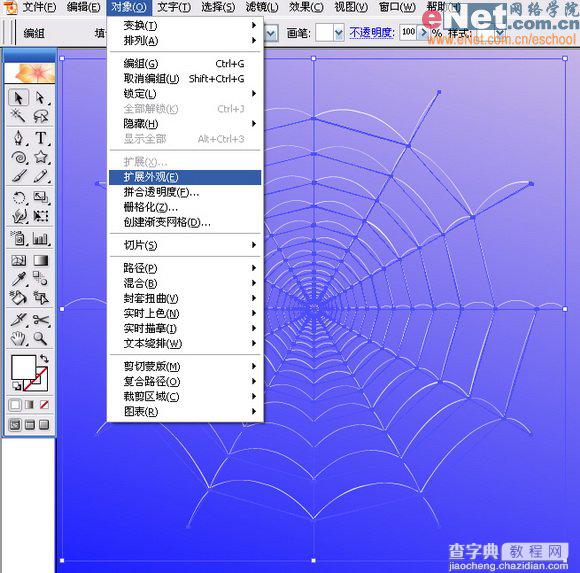Select the Pen tool
The width and height of the screenshot is (580, 573).
pos(18,138)
